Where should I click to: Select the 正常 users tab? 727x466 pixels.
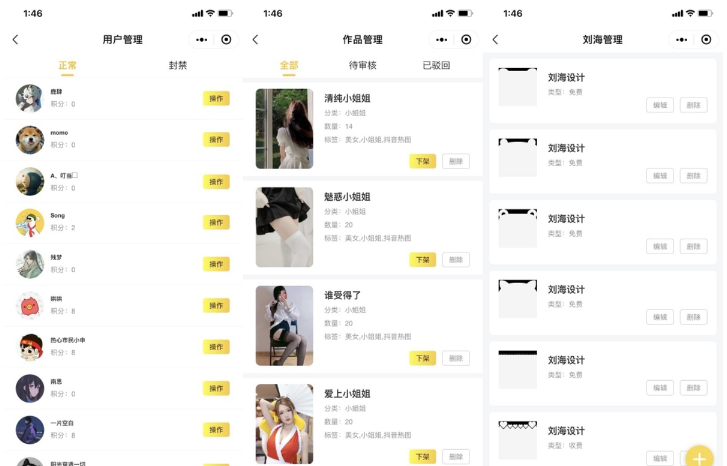pyautogui.click(x=67, y=65)
